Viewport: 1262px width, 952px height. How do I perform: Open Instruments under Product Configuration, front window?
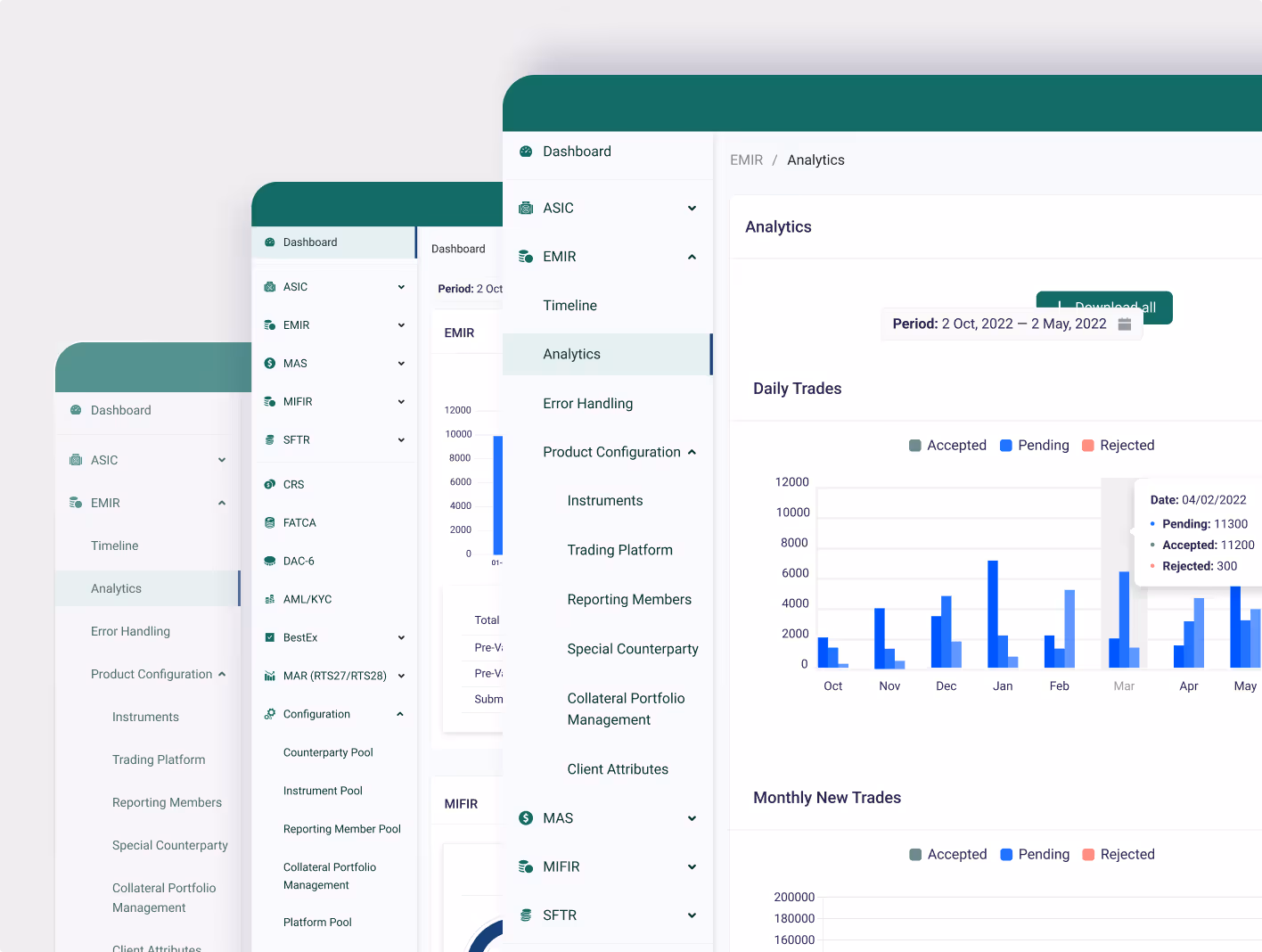coord(605,501)
